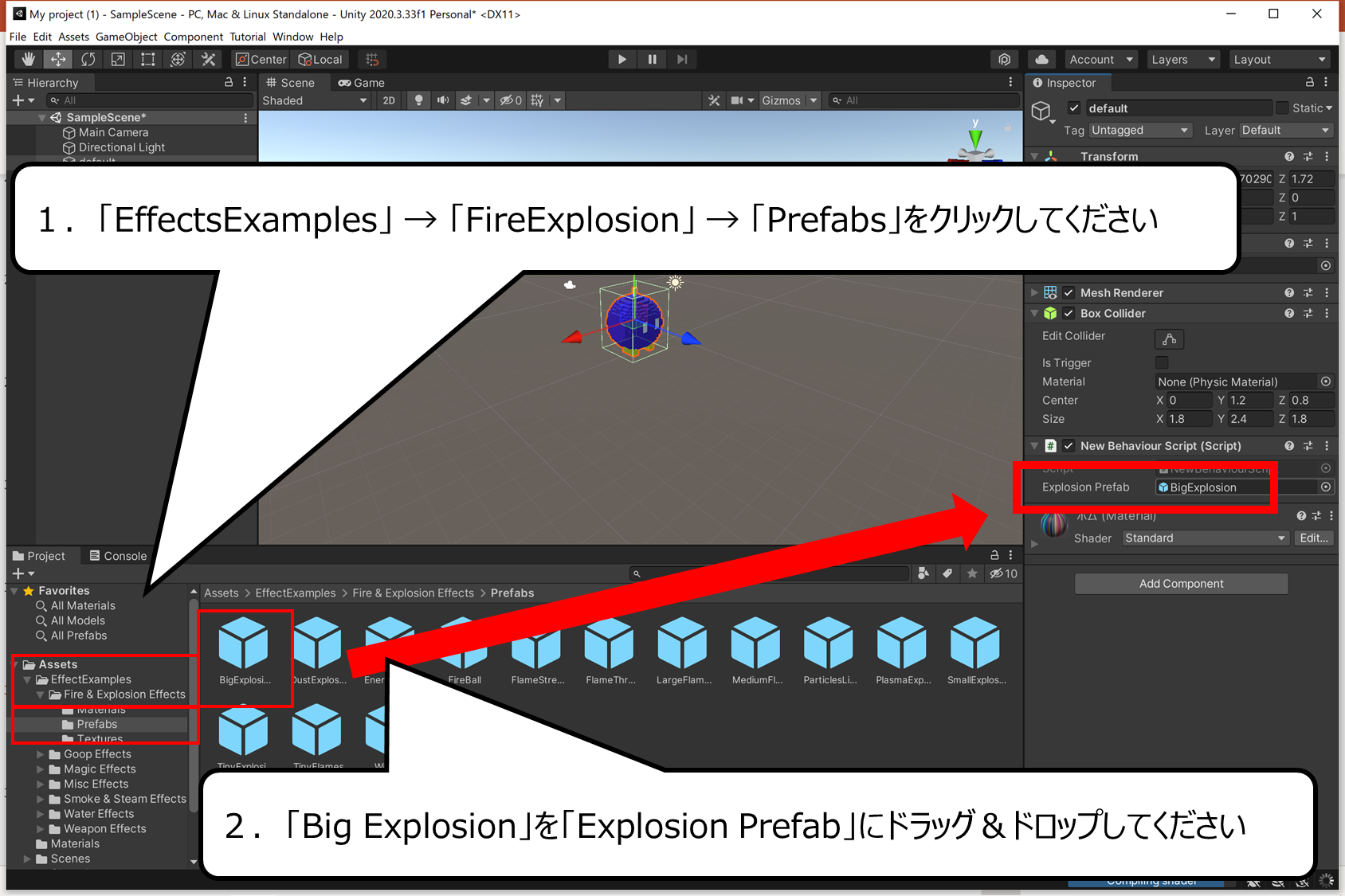Viewport: 1345px width, 896px height.
Task: Toggle default object active checkbox
Action: coord(1074,108)
